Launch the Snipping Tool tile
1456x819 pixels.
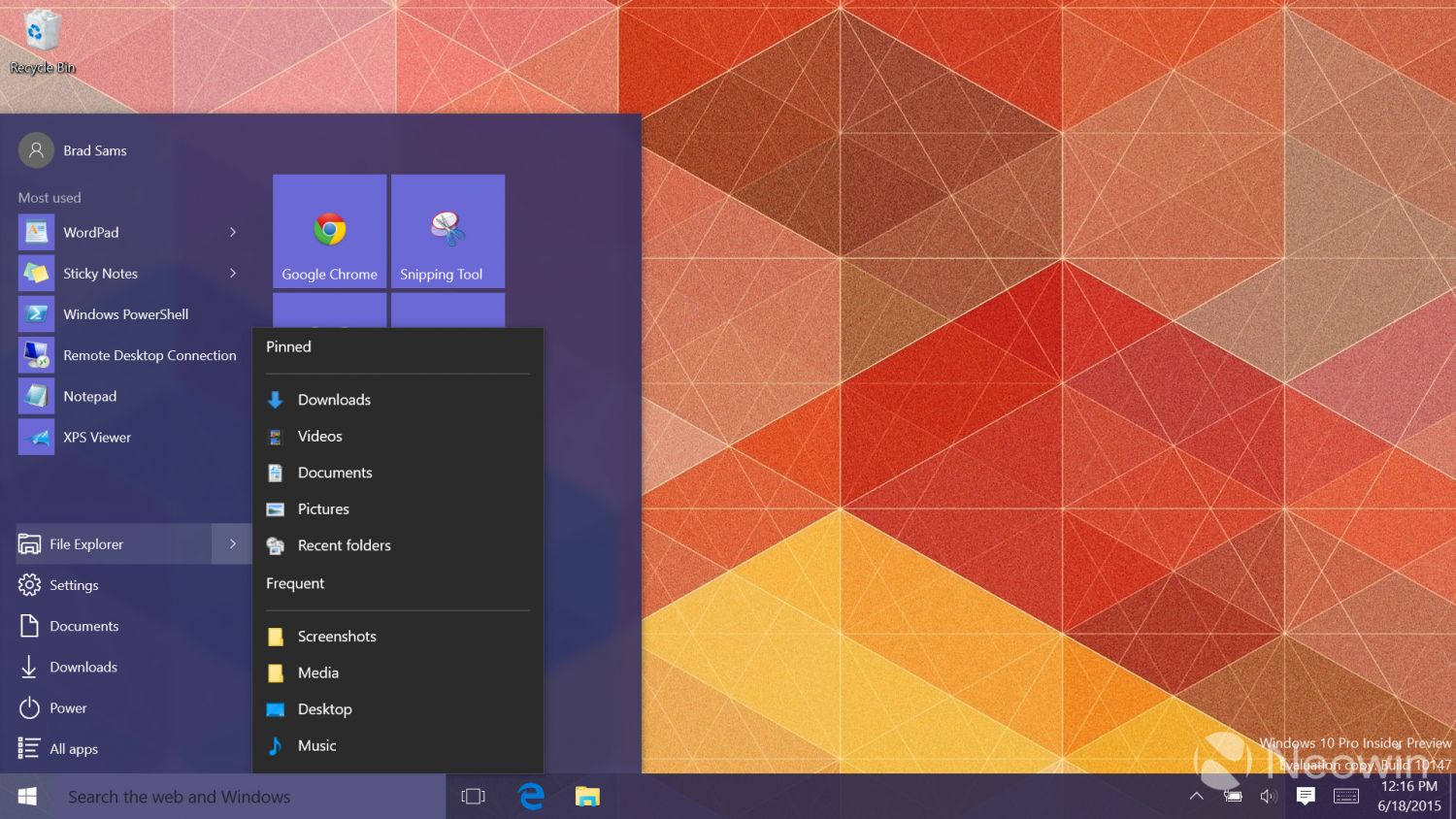[x=447, y=231]
